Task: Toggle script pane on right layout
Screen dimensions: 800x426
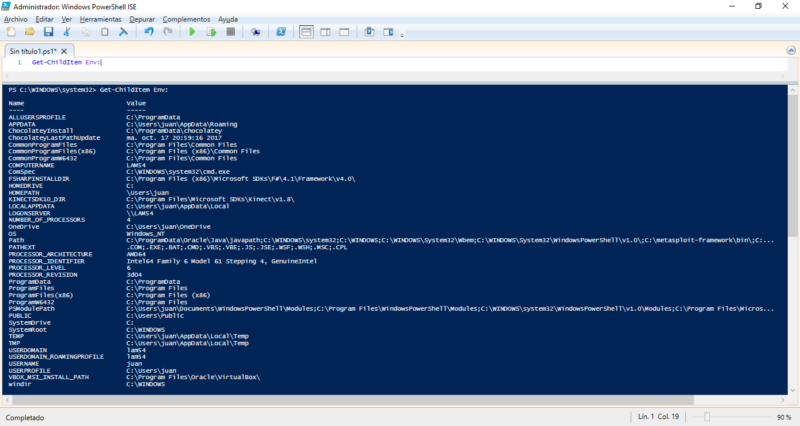Action: point(325,32)
